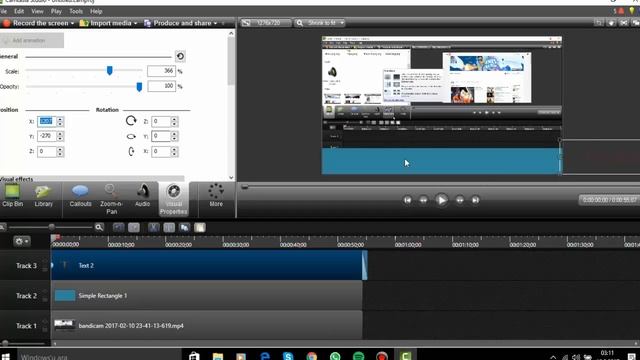The height and width of the screenshot is (360, 640).
Task: Step the Position Z value spinner
Action: [60, 151]
